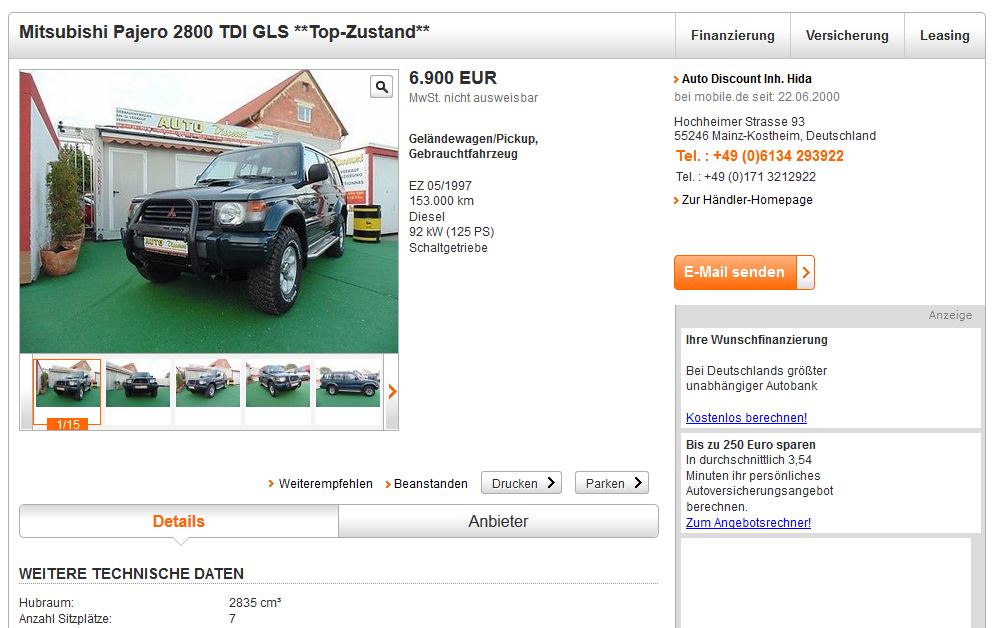Switch to the Anbieter tab
The height and width of the screenshot is (628, 994).
coord(498,521)
